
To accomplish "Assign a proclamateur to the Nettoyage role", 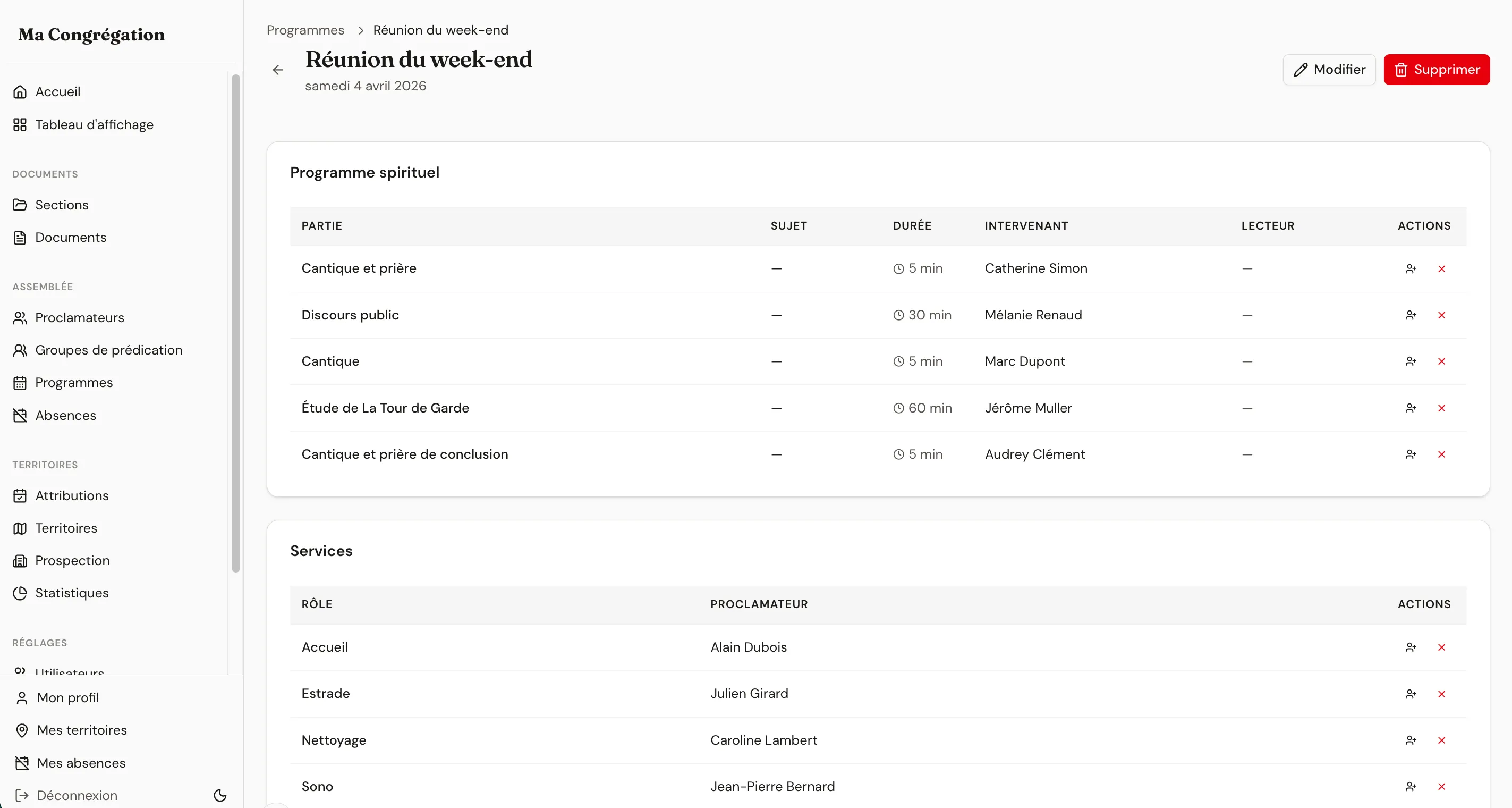I will [1411, 740].
